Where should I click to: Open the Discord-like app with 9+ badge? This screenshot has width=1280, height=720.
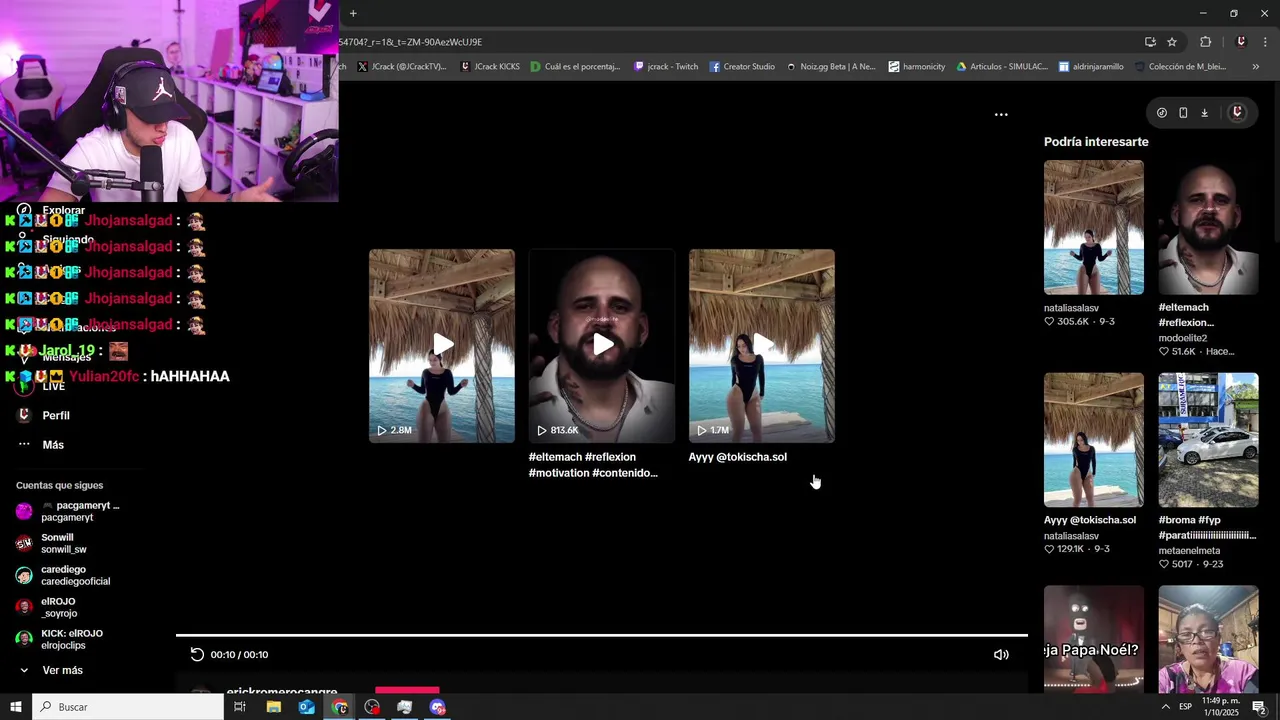click(438, 707)
